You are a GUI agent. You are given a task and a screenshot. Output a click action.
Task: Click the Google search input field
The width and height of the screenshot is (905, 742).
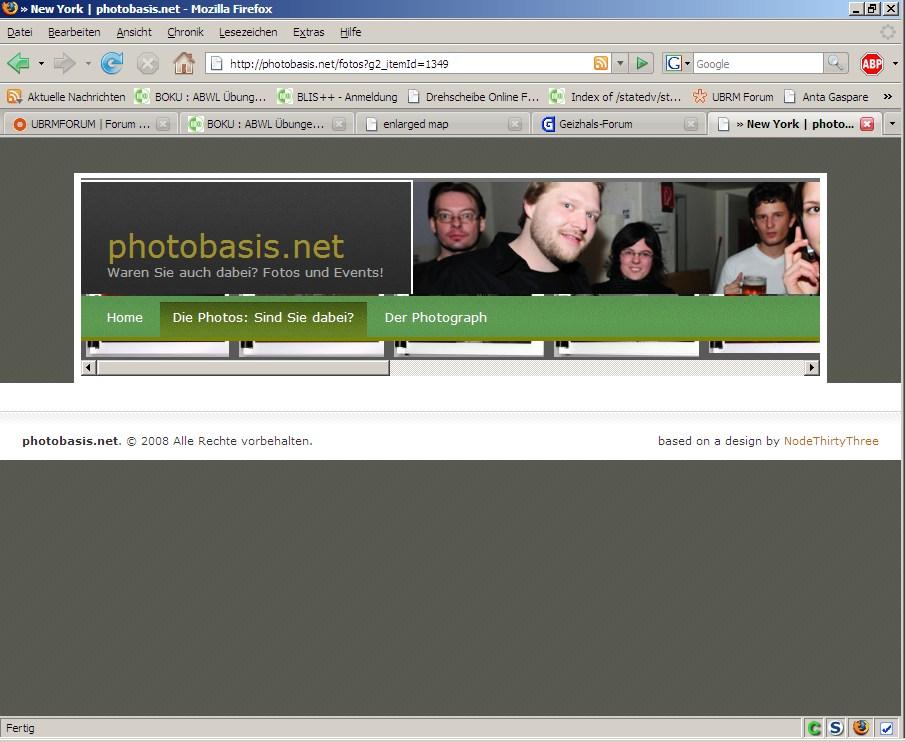tap(758, 63)
